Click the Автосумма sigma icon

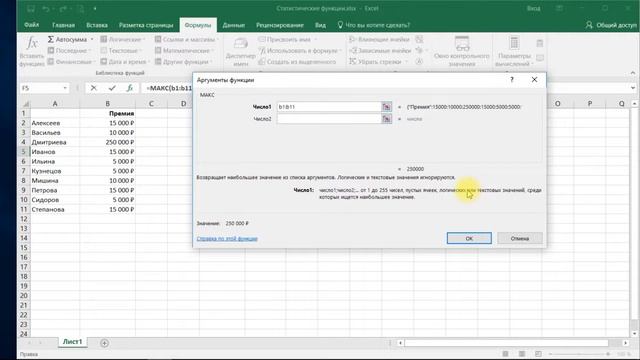click(51, 39)
